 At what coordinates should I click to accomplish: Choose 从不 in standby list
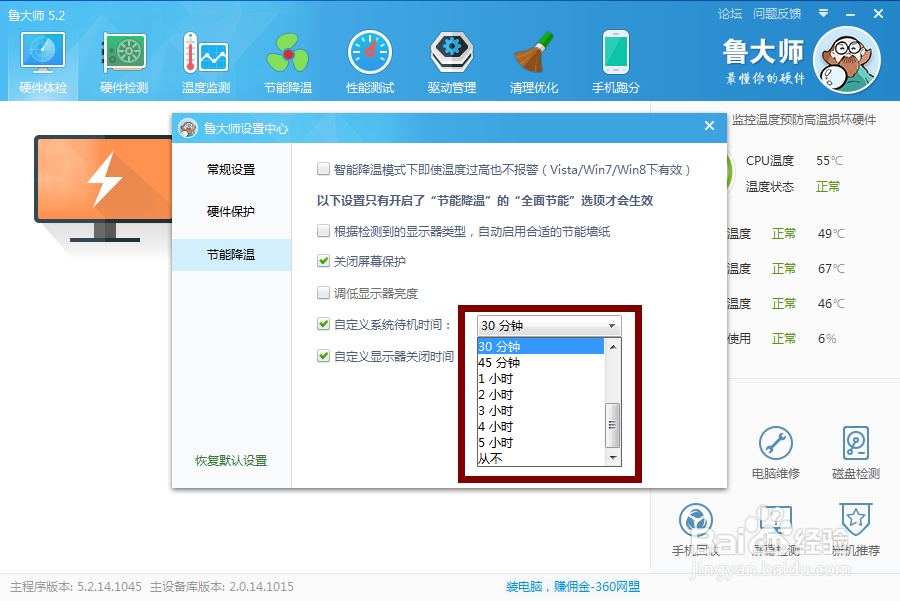541,458
